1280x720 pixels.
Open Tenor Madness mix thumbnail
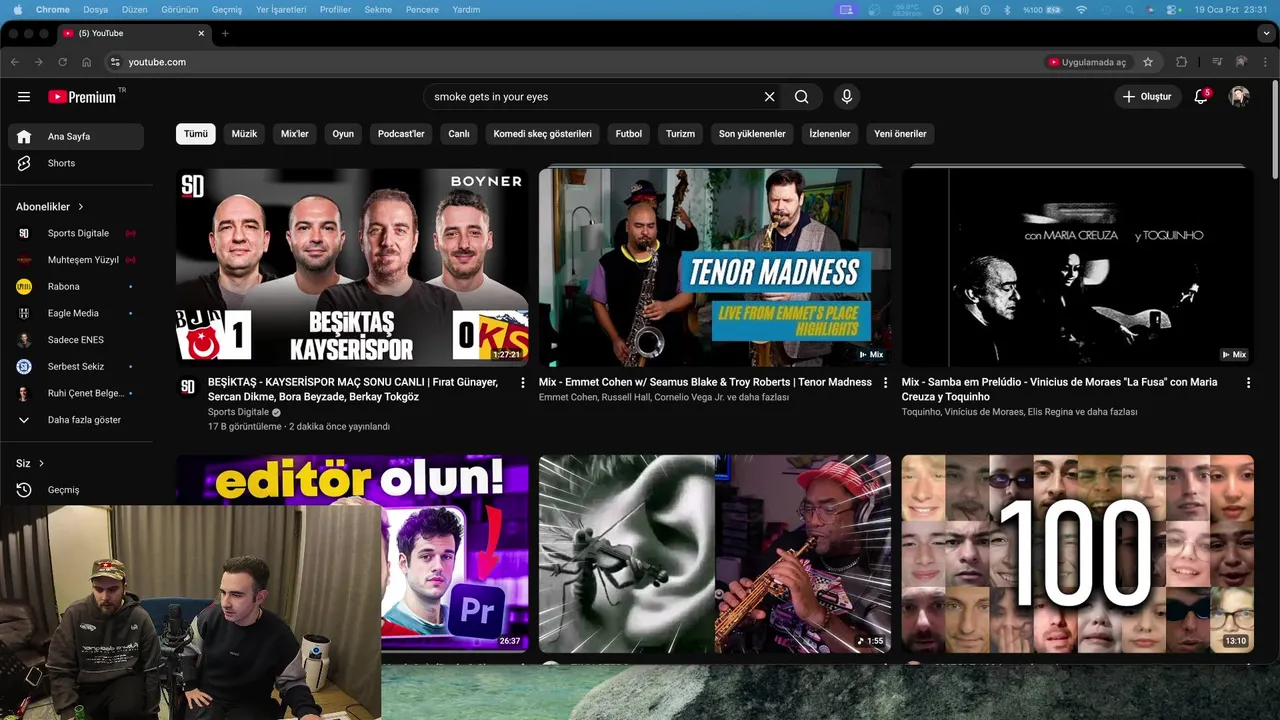point(715,266)
